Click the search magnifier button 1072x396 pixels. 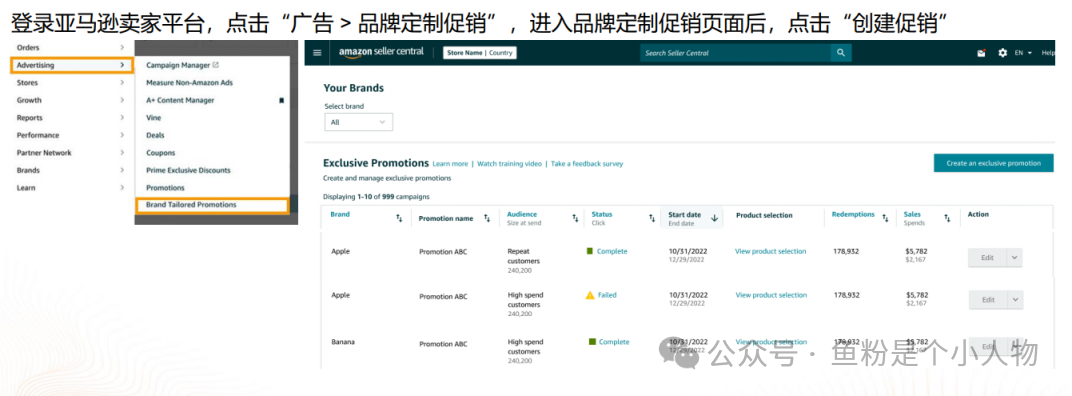[x=841, y=53]
